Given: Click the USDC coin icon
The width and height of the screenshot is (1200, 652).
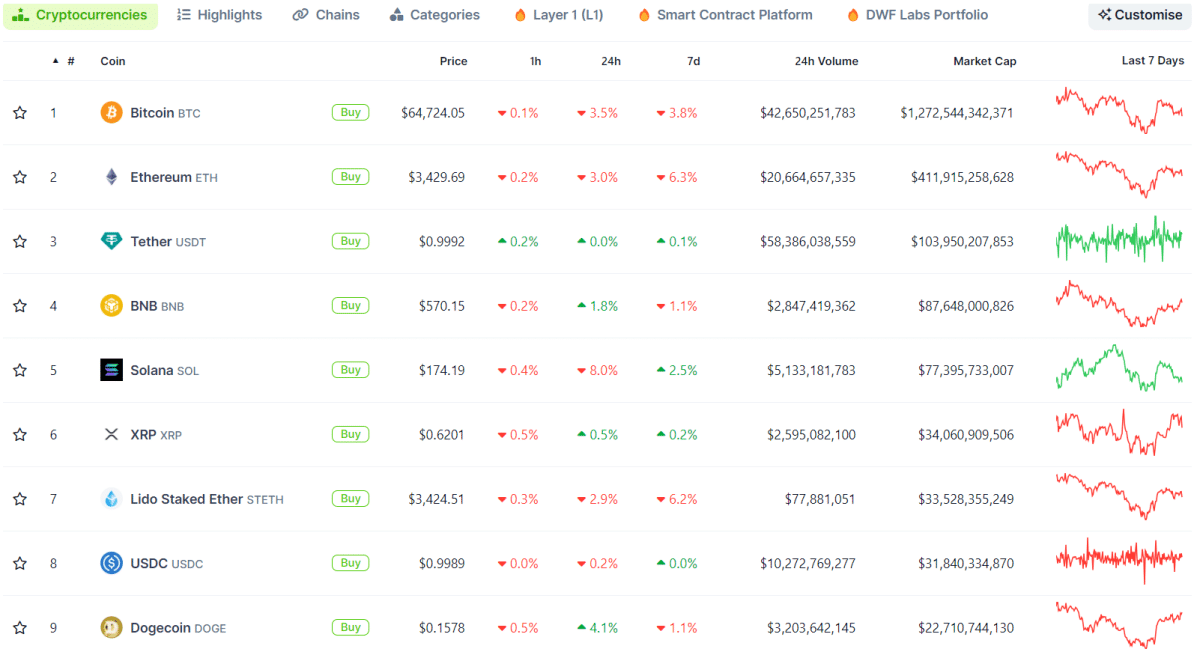Looking at the screenshot, I should [x=111, y=563].
